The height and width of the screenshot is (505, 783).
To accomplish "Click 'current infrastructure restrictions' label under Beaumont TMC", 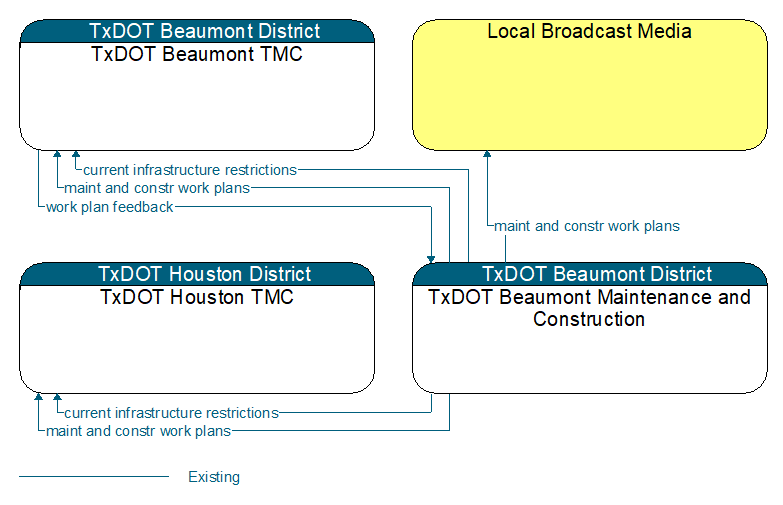I will [x=190, y=170].
